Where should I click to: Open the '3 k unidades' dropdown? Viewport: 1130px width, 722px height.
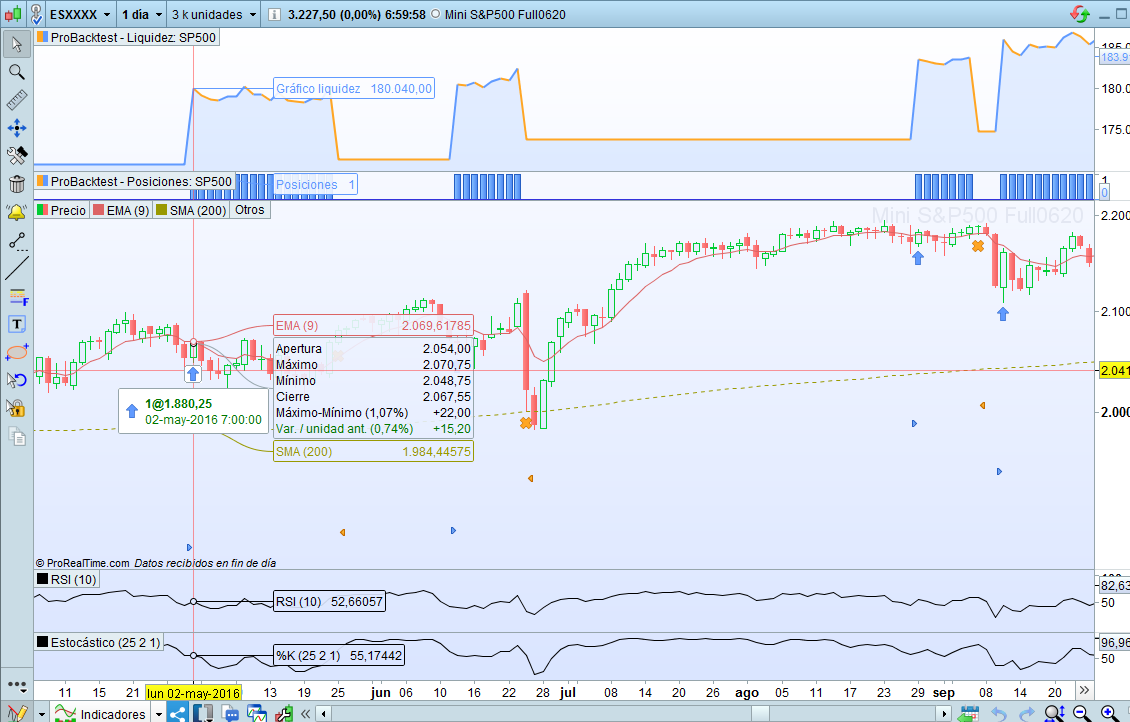pos(214,14)
